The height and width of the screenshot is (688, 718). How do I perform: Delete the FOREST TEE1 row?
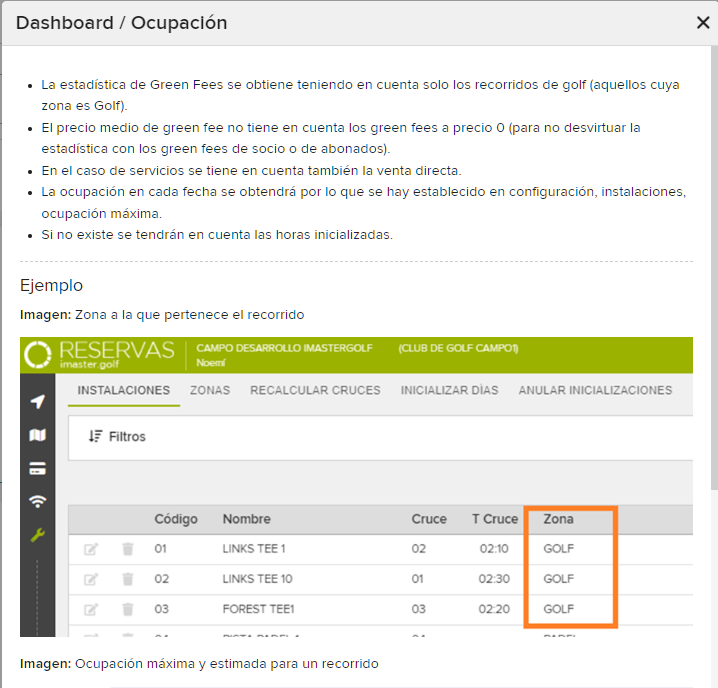(x=128, y=609)
